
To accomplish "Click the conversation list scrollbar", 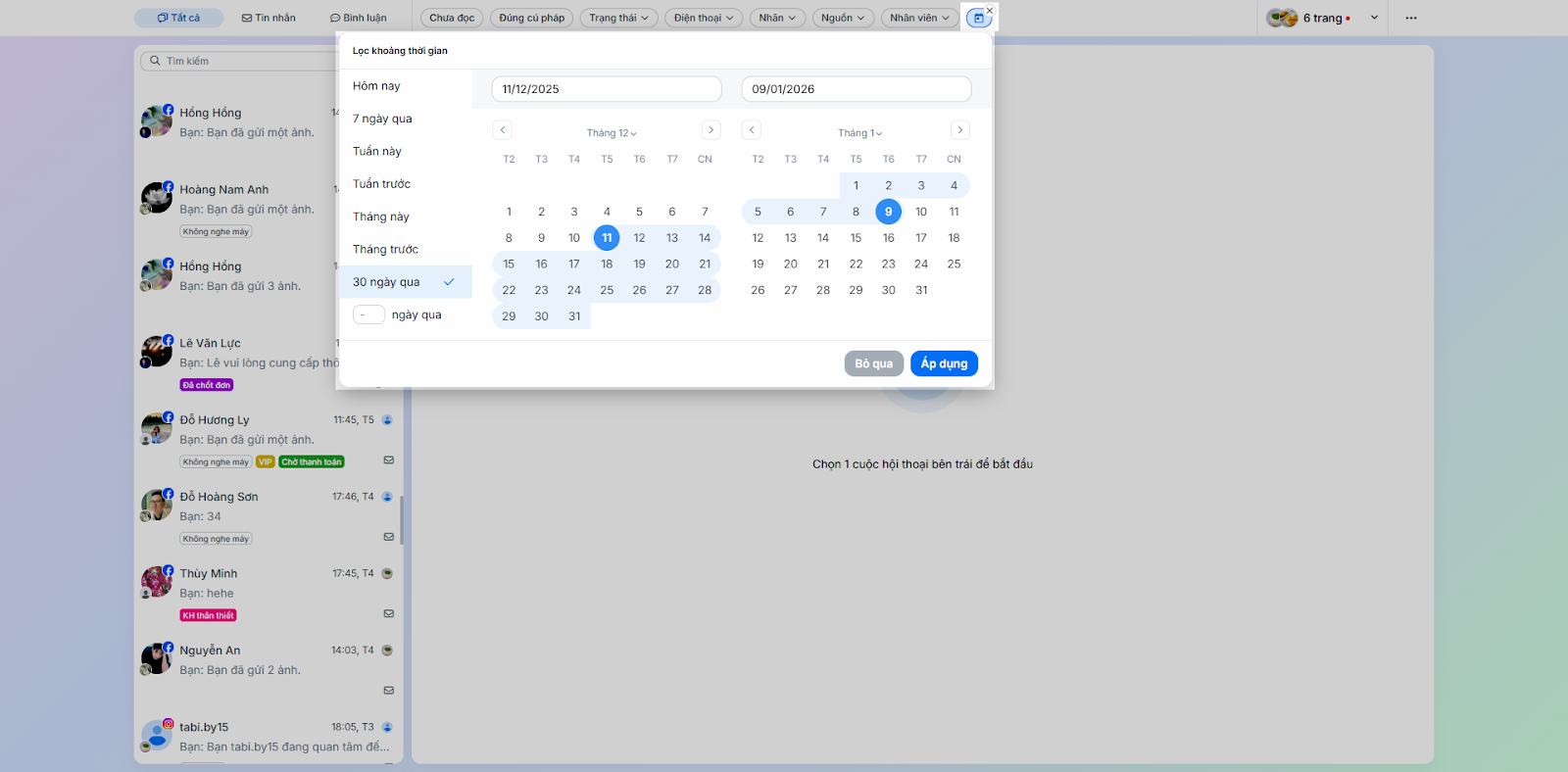I will 402,520.
